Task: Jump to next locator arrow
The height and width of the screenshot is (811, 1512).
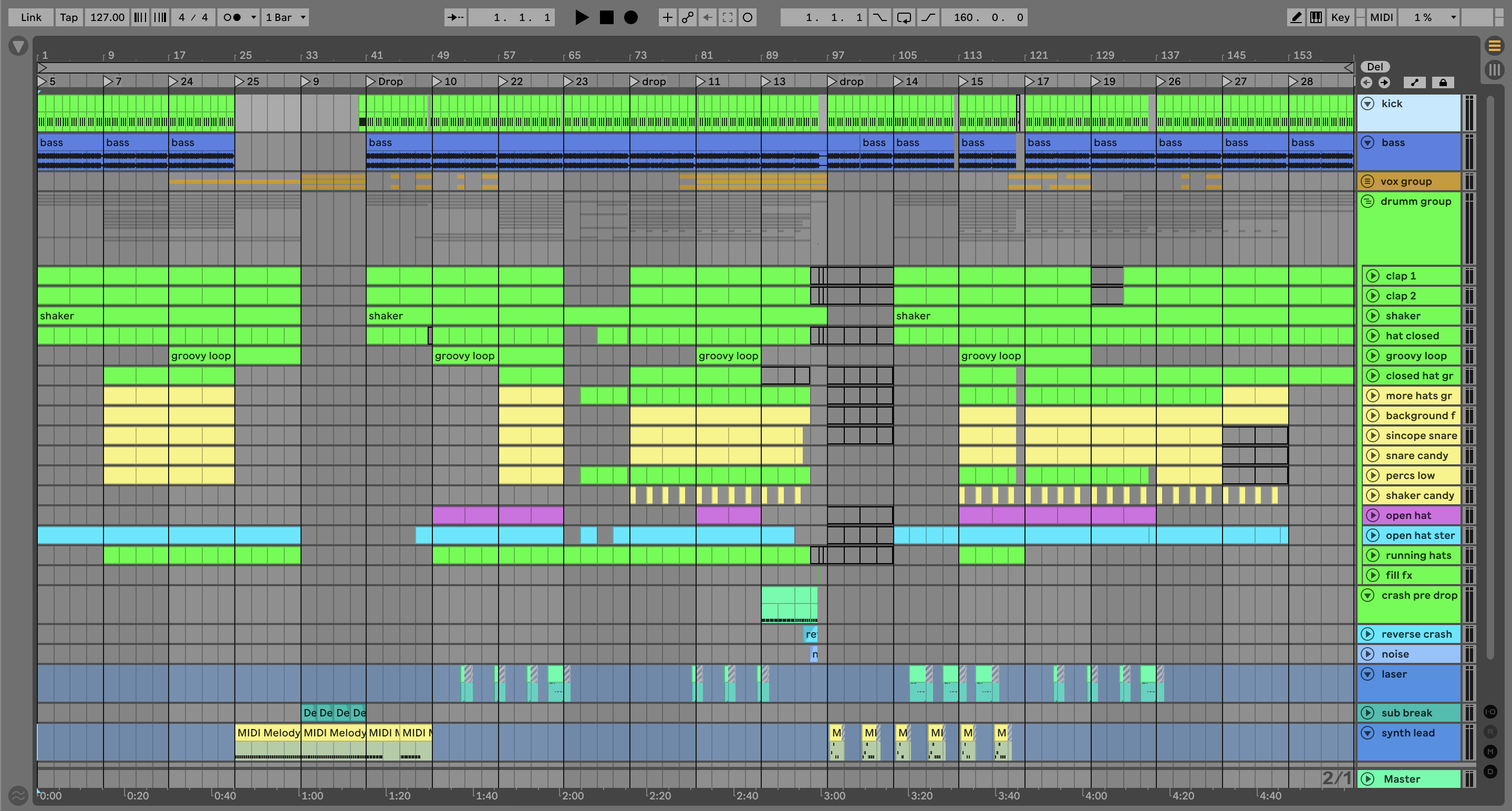Action: tap(1384, 83)
